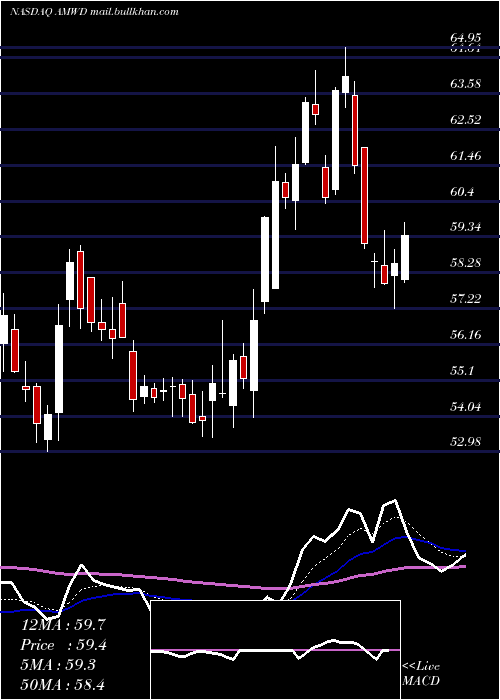Select the 58.28 price level label
The height and width of the screenshot is (700, 500).
pyautogui.click(x=466, y=262)
